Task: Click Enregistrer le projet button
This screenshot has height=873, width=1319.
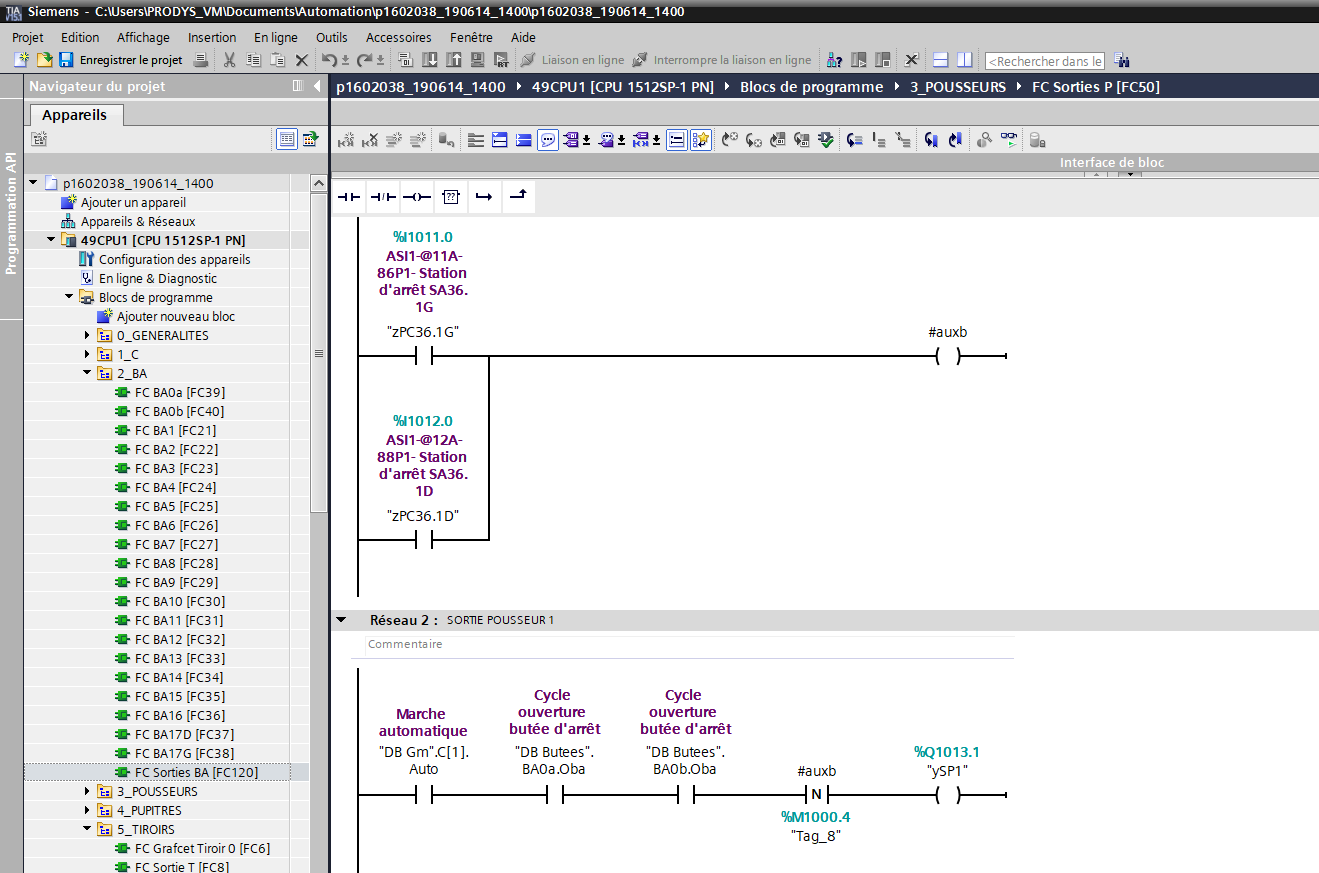Action: pos(131,60)
